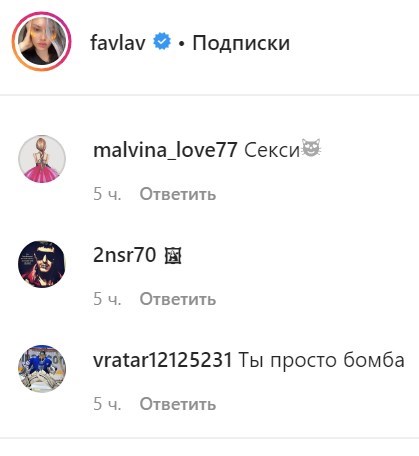The height and width of the screenshot is (456, 419).
Task: Reply to 2nsr70's comment via Ответить
Action: point(178,299)
